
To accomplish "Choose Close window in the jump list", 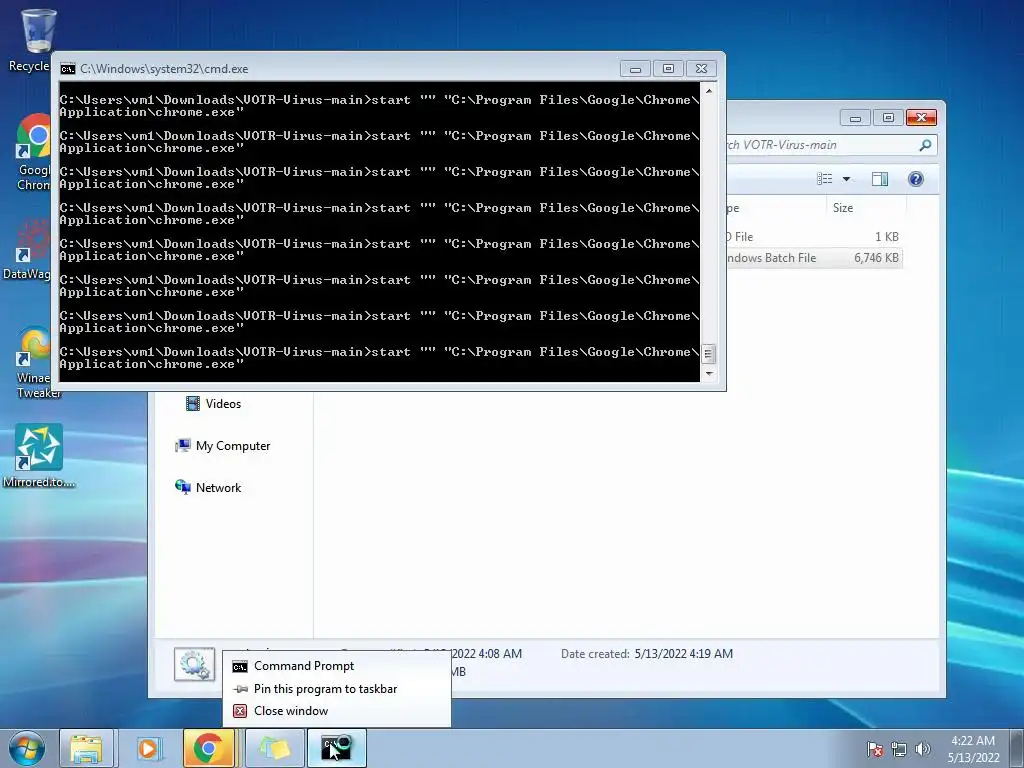I will pos(336,711).
